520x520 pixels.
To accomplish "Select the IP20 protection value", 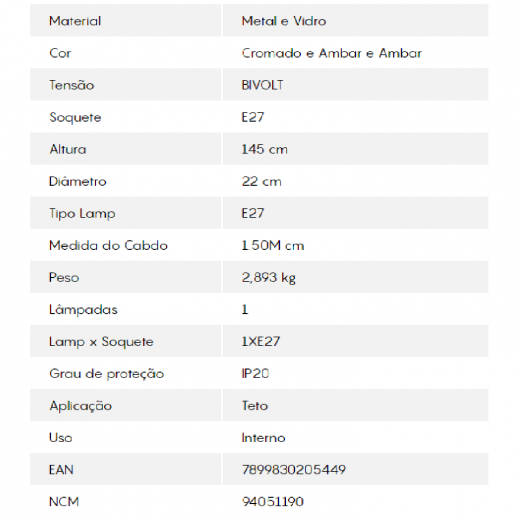I will 255,373.
